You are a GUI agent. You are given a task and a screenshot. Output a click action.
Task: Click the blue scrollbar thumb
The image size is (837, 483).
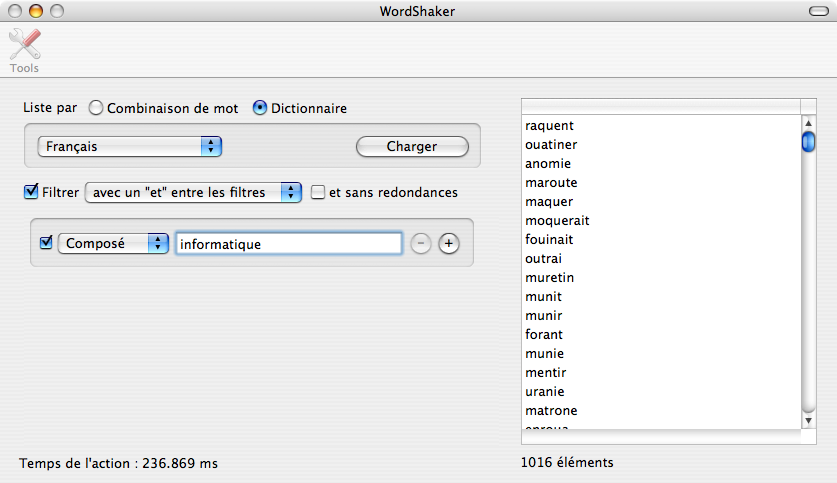pyautogui.click(x=809, y=142)
